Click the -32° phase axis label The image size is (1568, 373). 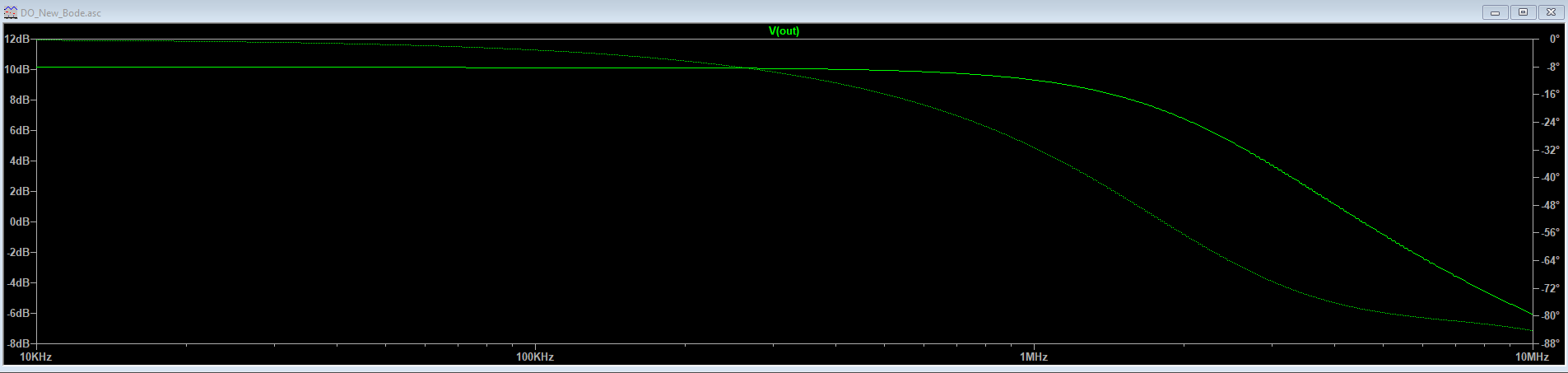click(1550, 151)
